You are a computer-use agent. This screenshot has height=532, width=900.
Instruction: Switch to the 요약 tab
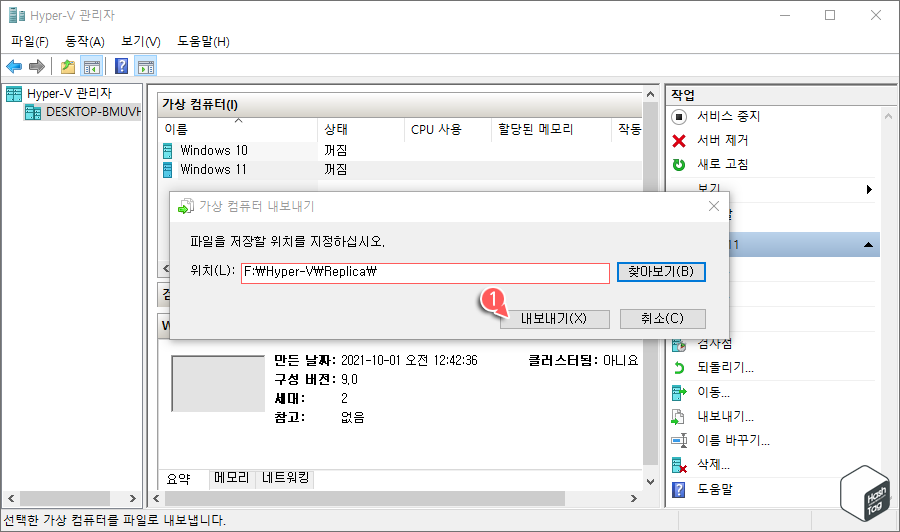point(179,479)
